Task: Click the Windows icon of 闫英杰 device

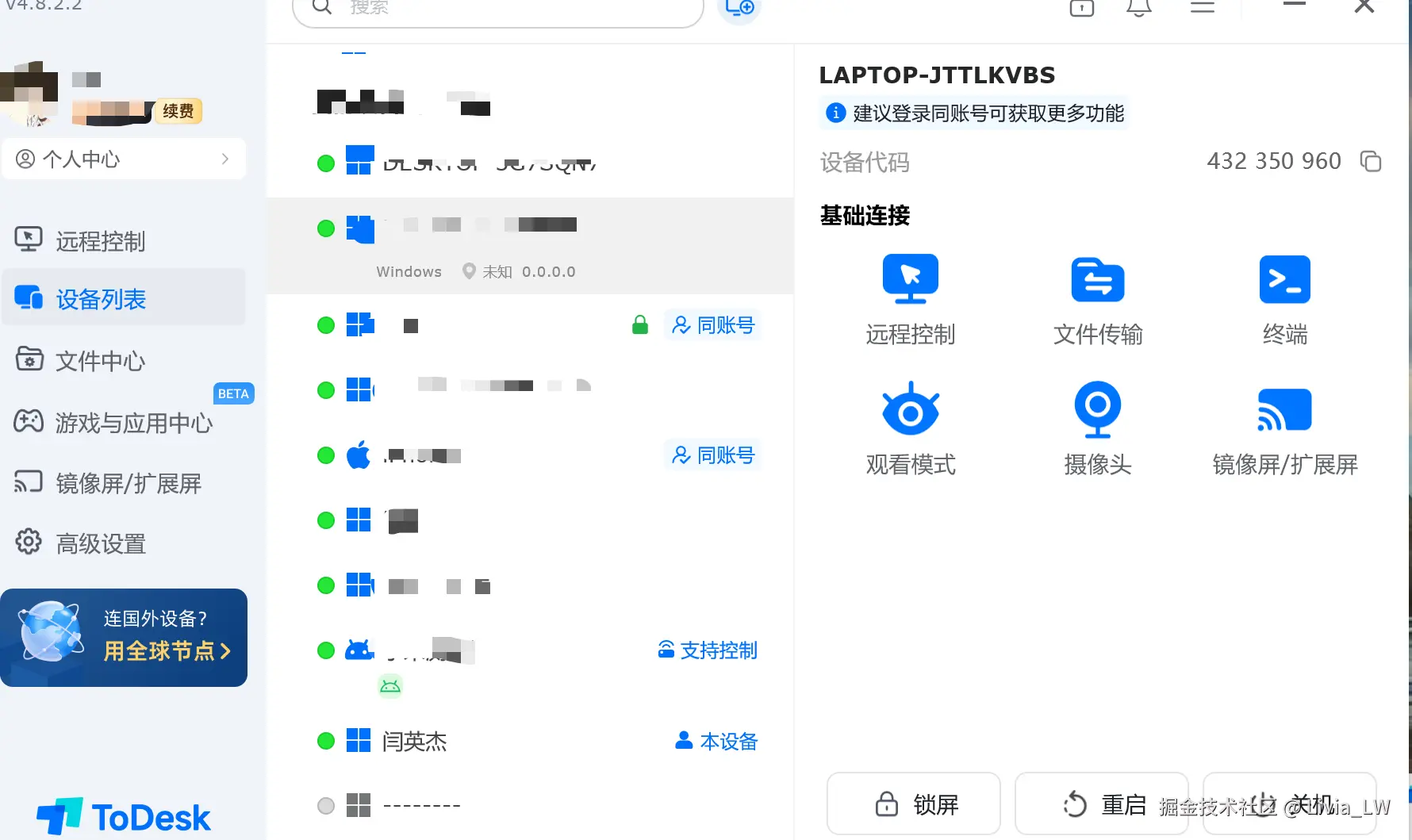Action: 359,741
